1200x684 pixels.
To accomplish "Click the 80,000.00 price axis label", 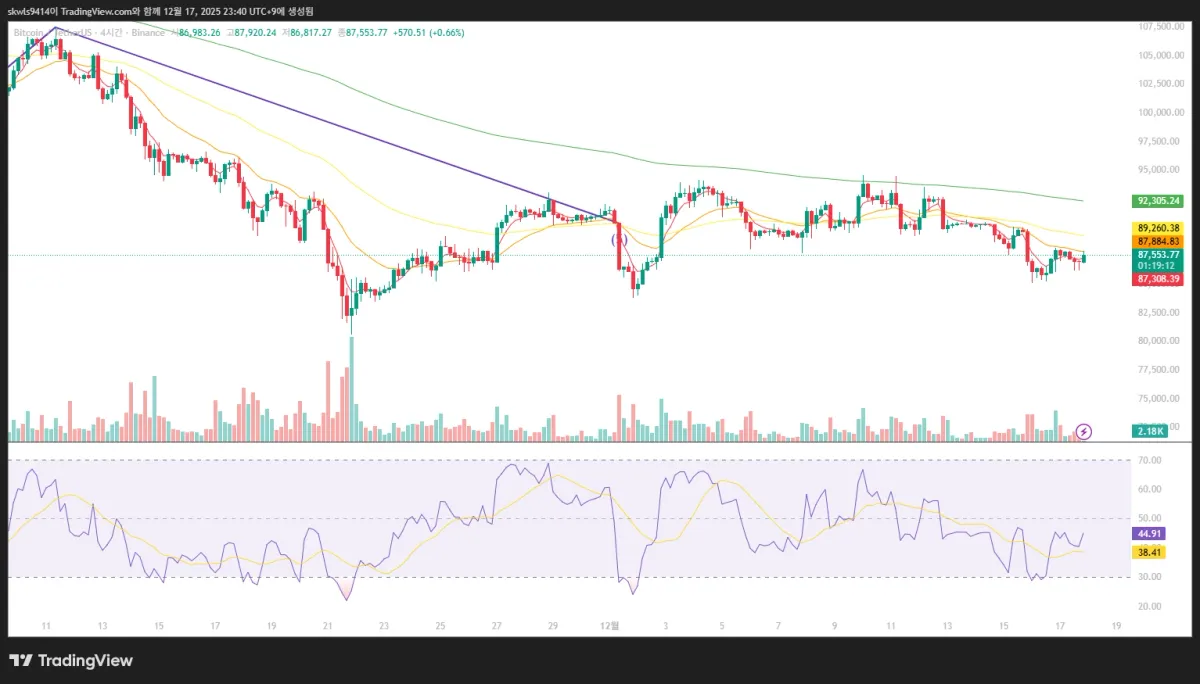I will [x=1160, y=341].
